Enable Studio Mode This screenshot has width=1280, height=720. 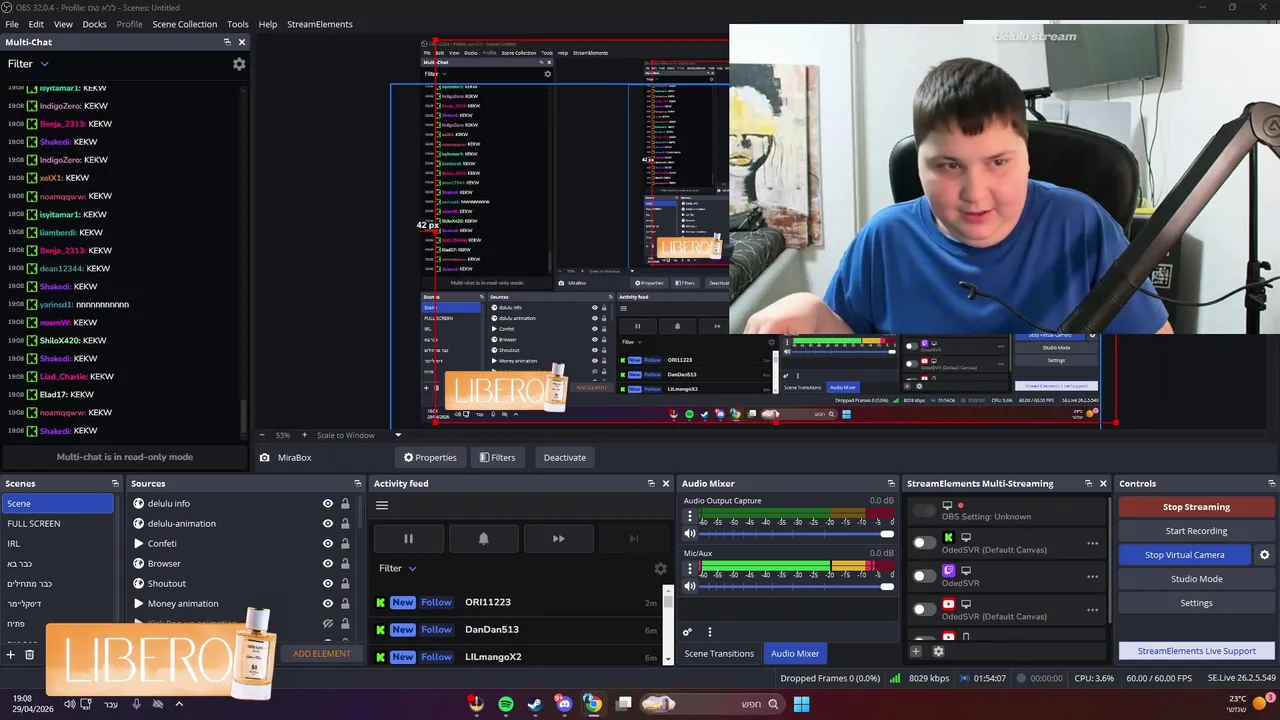point(1196,579)
